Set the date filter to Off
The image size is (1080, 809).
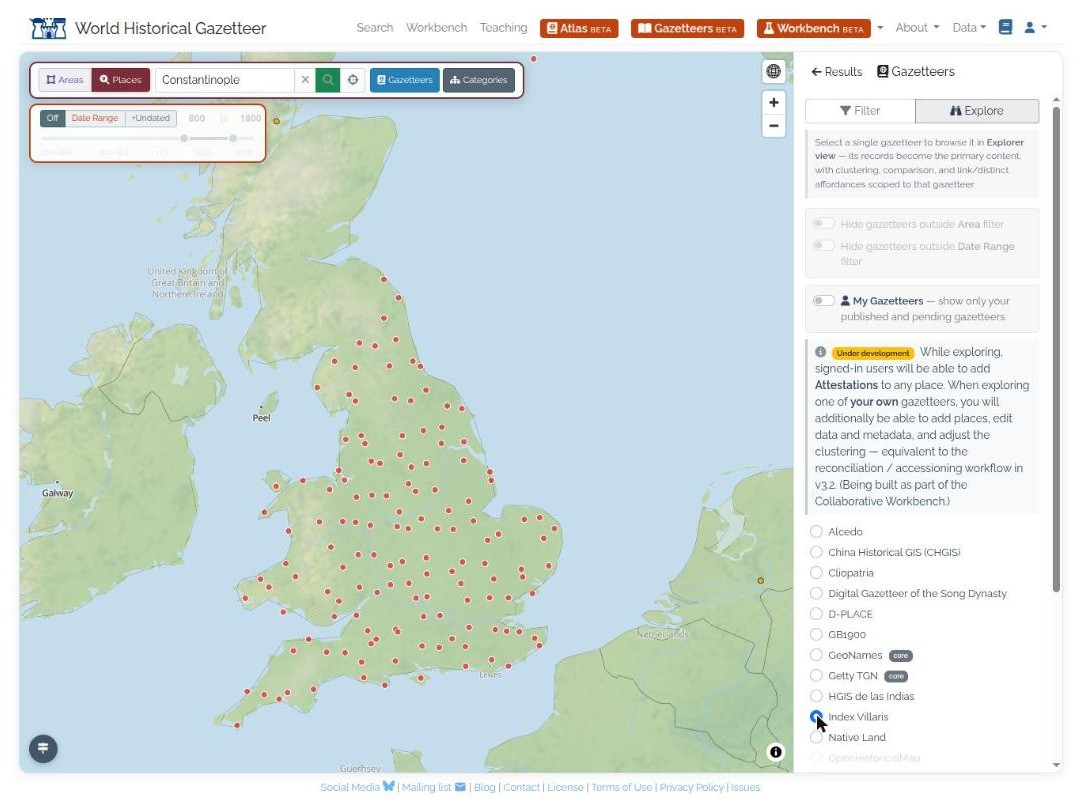click(x=52, y=118)
